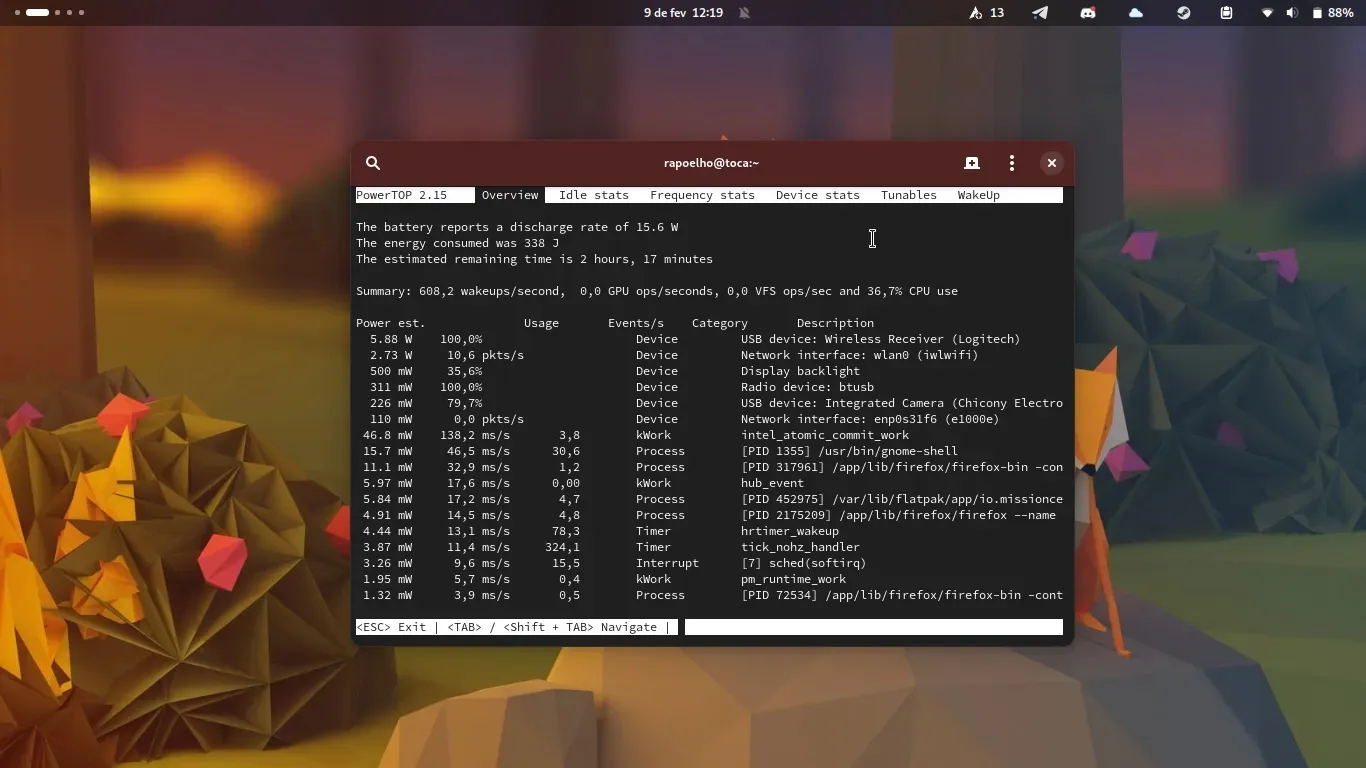Screen dimensions: 1366x768
Task: Toggle the do-not-disturb bell icon
Action: (x=744, y=13)
